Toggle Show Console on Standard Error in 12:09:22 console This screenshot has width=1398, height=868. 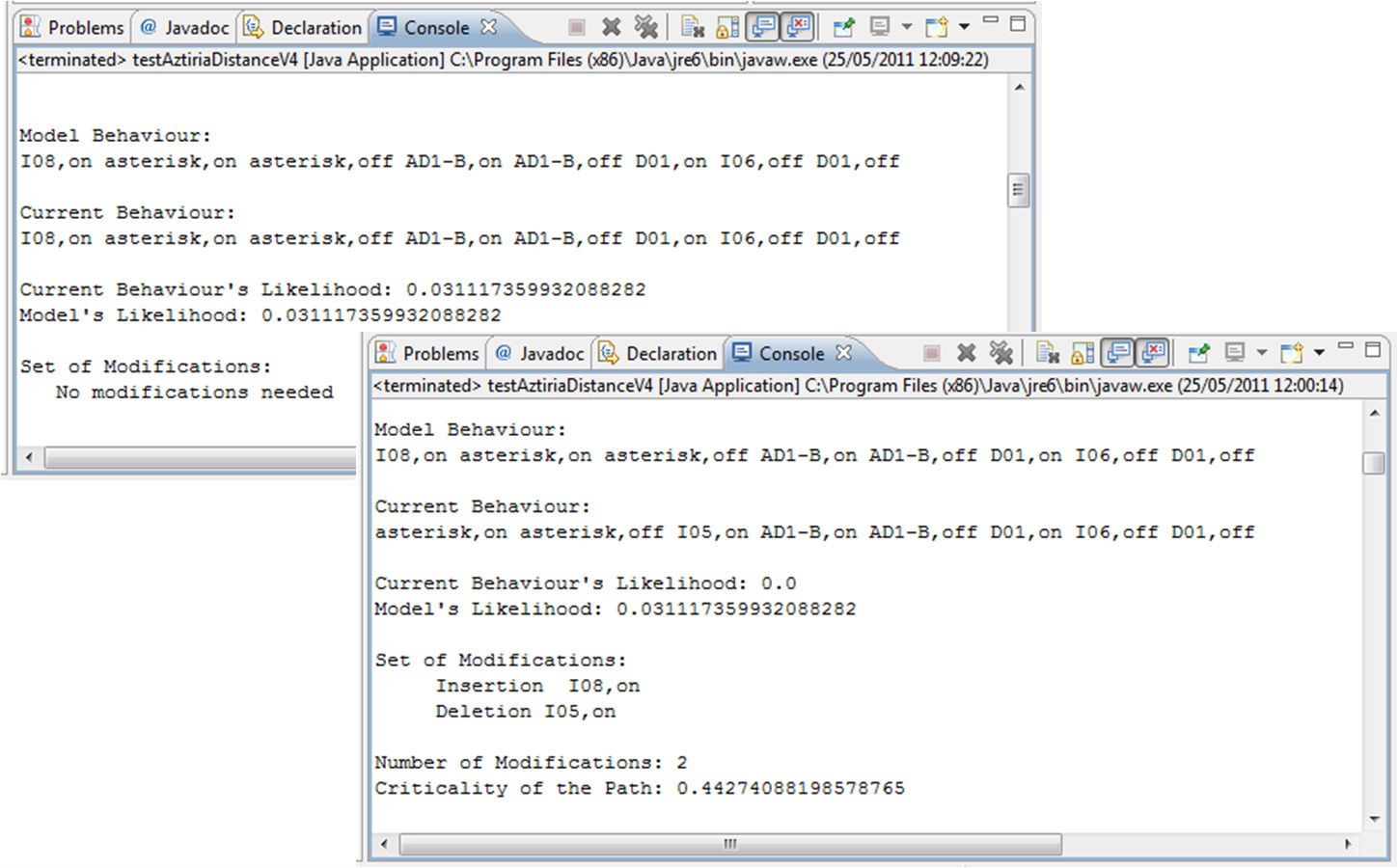coord(798,27)
